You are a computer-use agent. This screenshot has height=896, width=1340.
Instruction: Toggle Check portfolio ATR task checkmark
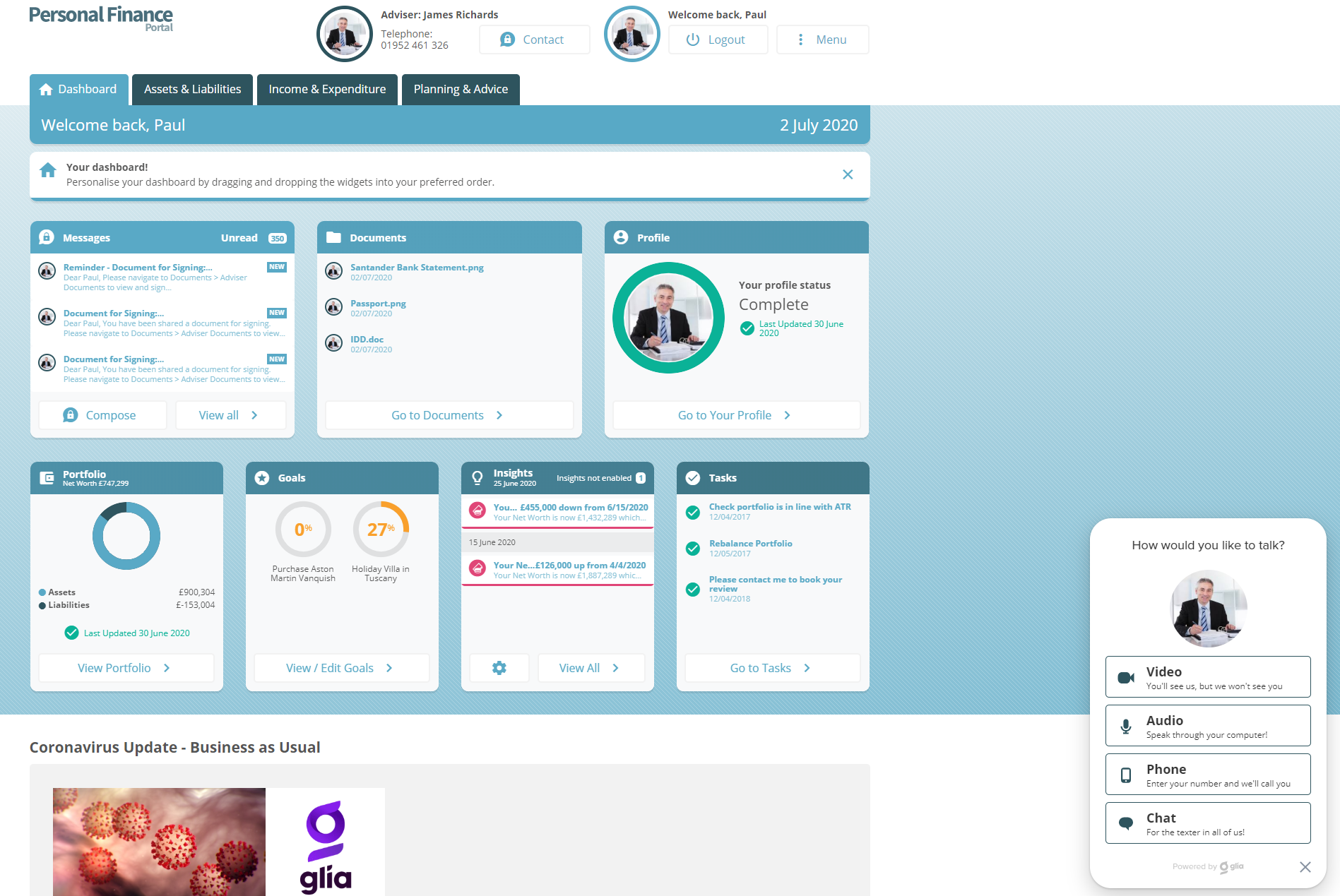pos(693,512)
